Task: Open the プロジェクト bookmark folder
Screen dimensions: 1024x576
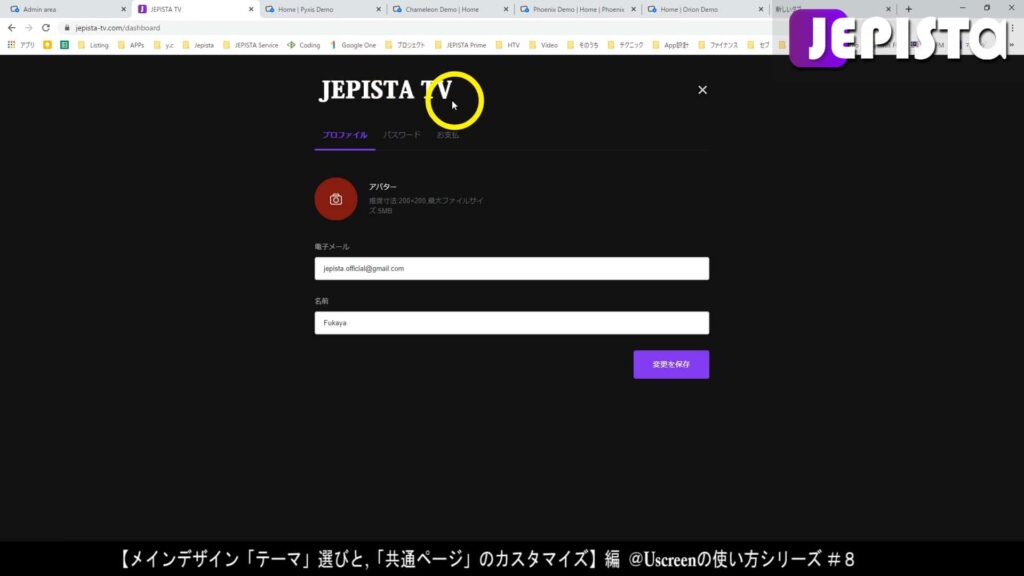Action: [405, 45]
